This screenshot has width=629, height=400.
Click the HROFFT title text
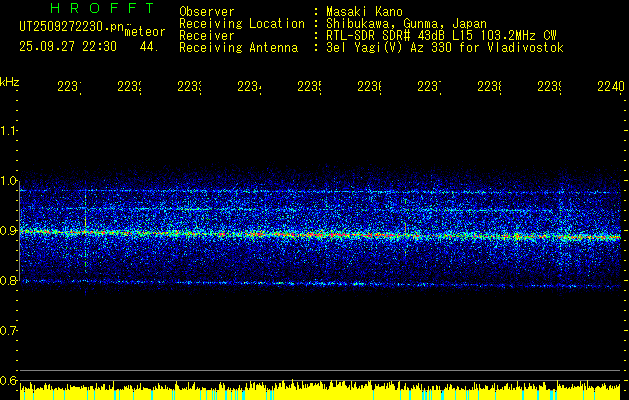click(103, 8)
